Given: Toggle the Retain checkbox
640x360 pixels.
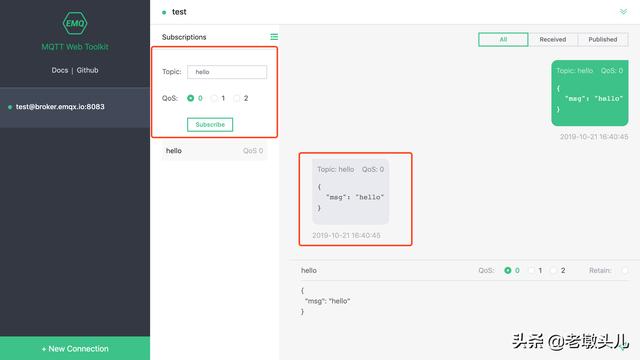Looking at the screenshot, I should tap(624, 270).
